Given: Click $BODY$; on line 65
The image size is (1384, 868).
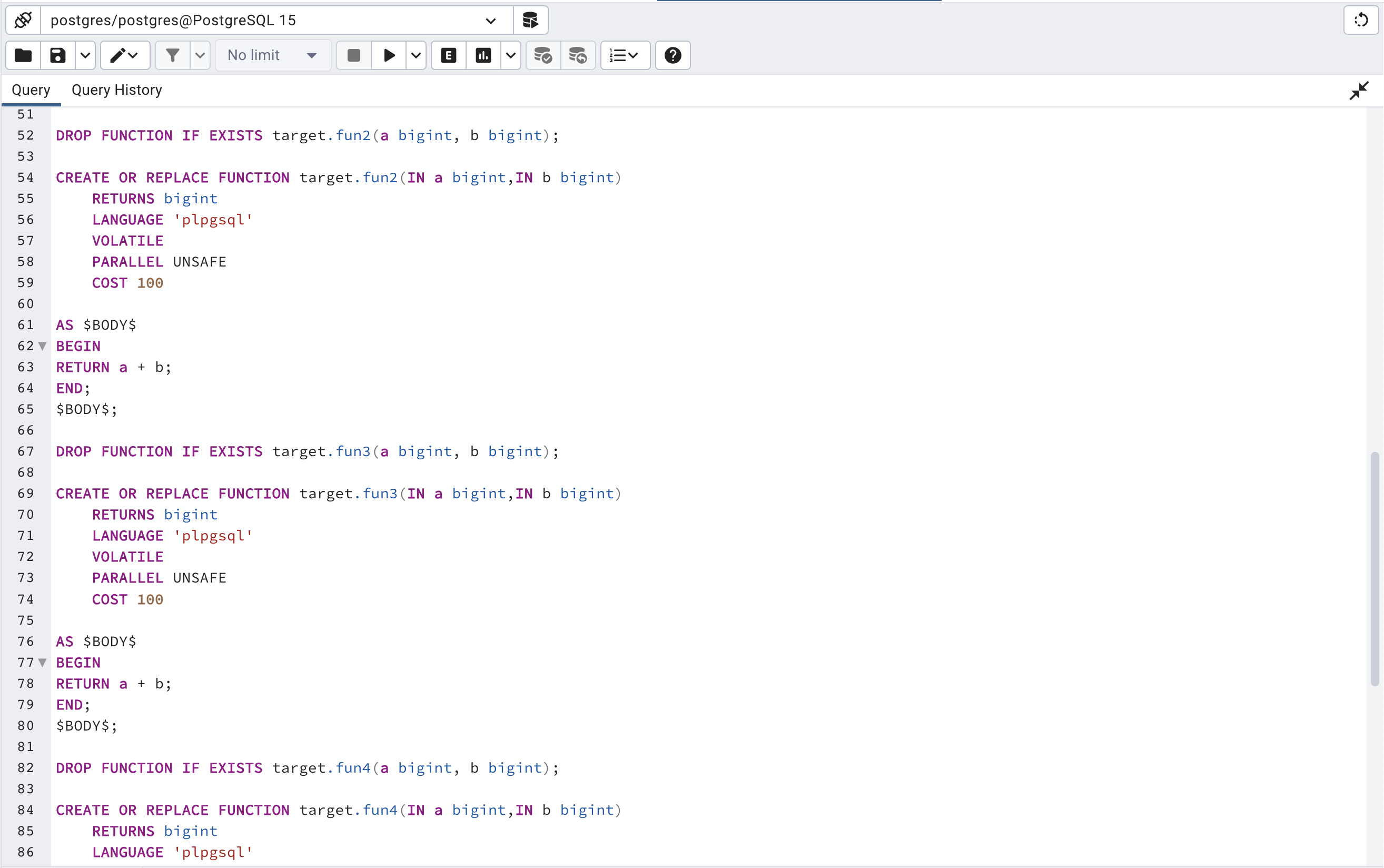Looking at the screenshot, I should [x=87, y=409].
